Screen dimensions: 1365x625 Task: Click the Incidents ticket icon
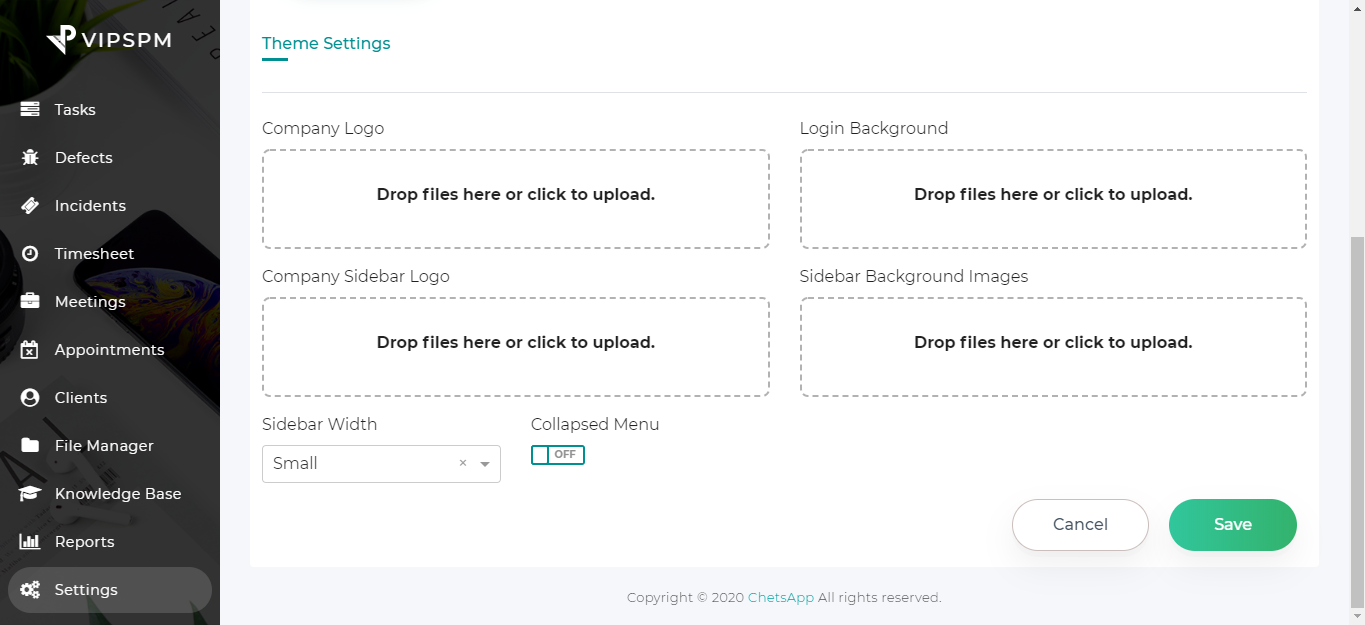coord(30,205)
